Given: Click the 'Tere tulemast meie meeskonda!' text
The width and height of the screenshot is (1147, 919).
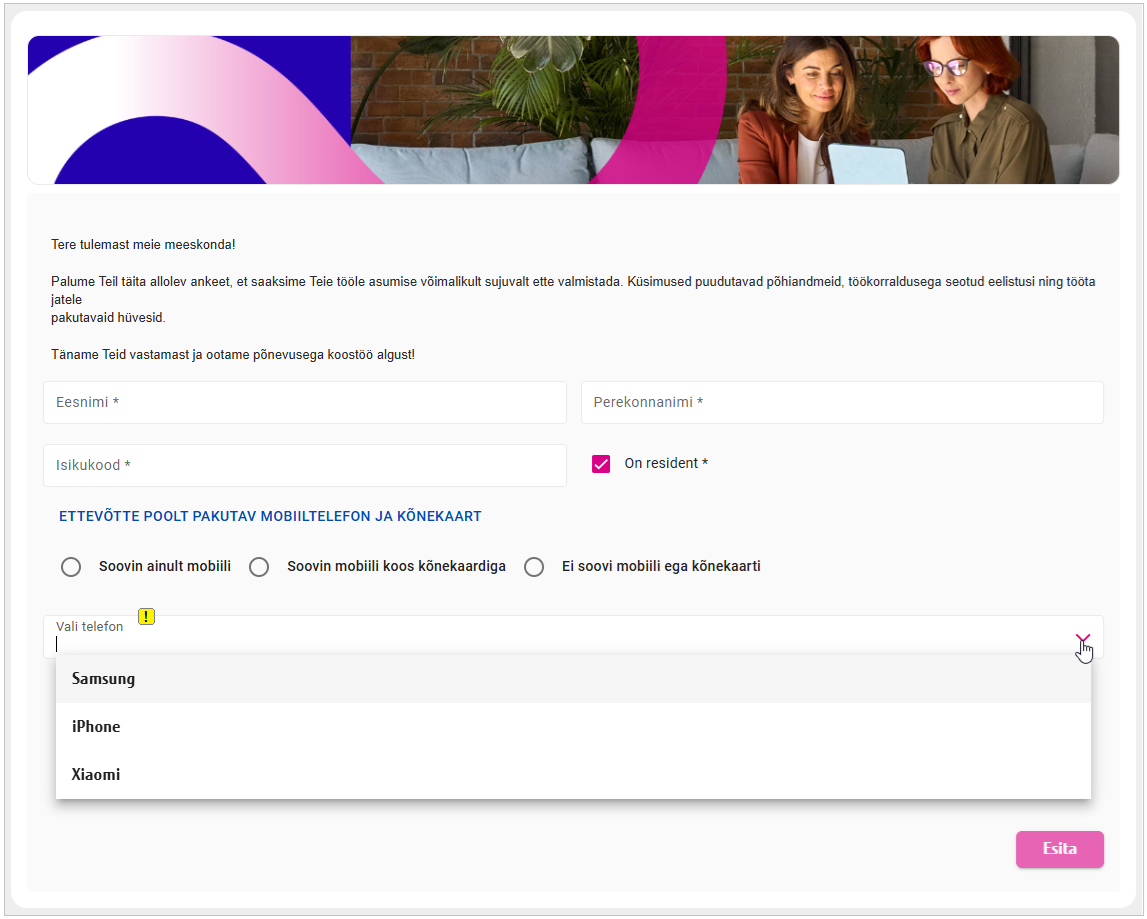Looking at the screenshot, I should (143, 244).
